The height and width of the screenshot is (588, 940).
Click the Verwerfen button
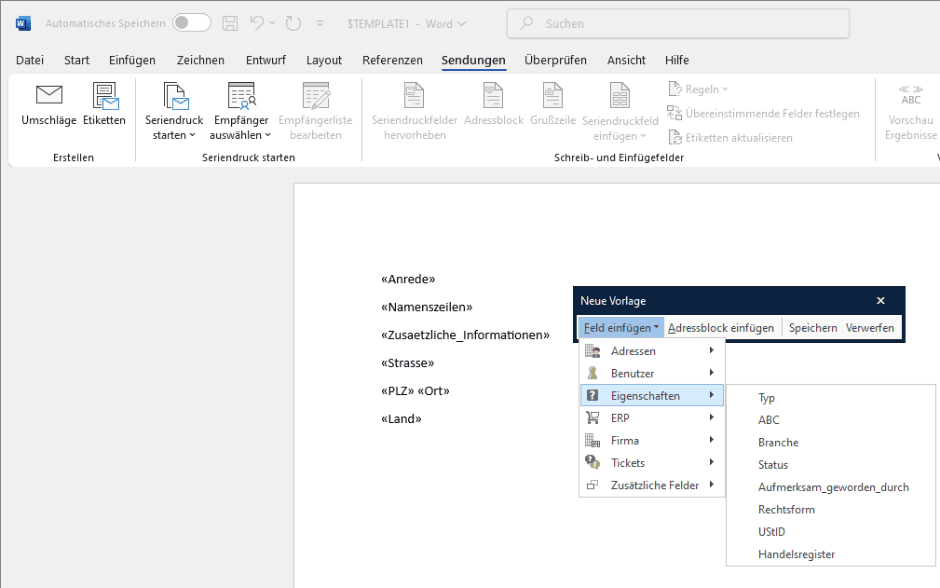coord(870,328)
